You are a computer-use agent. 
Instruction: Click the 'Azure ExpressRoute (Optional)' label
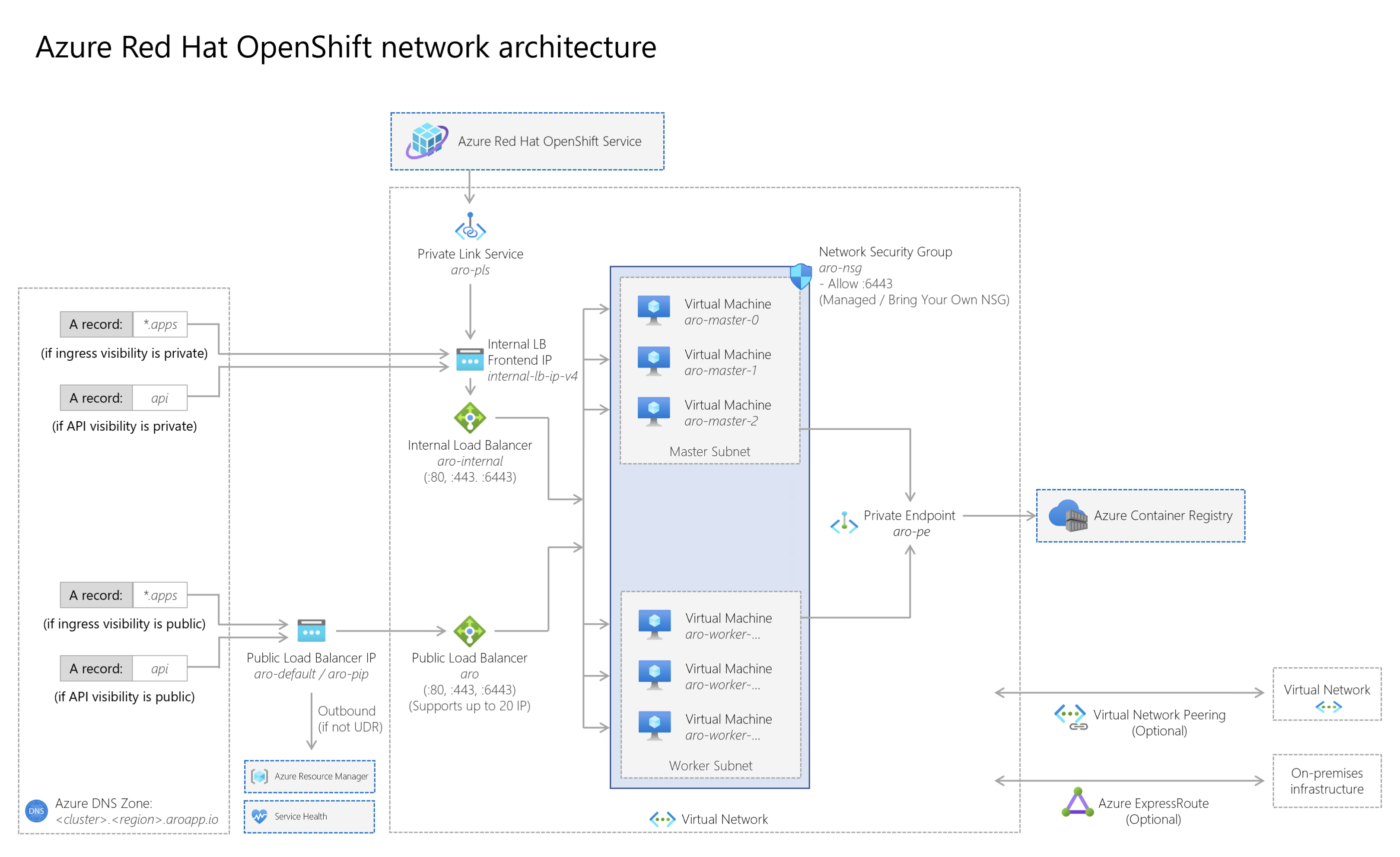coord(1153,811)
